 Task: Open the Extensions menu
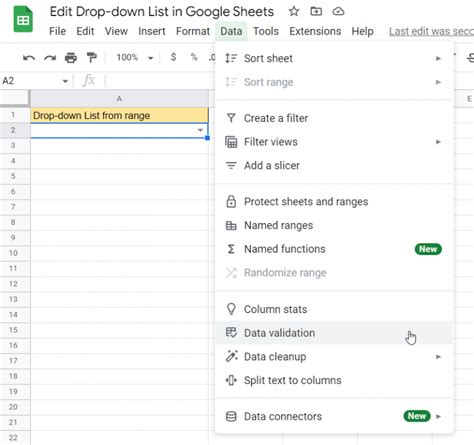coord(315,31)
